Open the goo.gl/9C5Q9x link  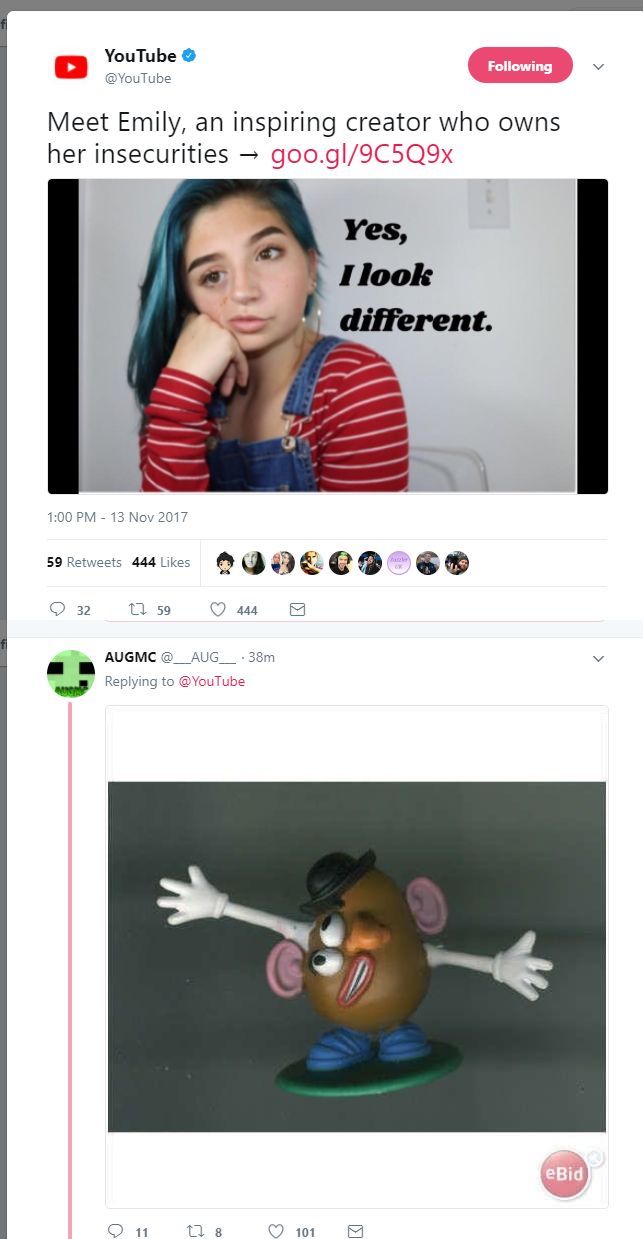362,155
